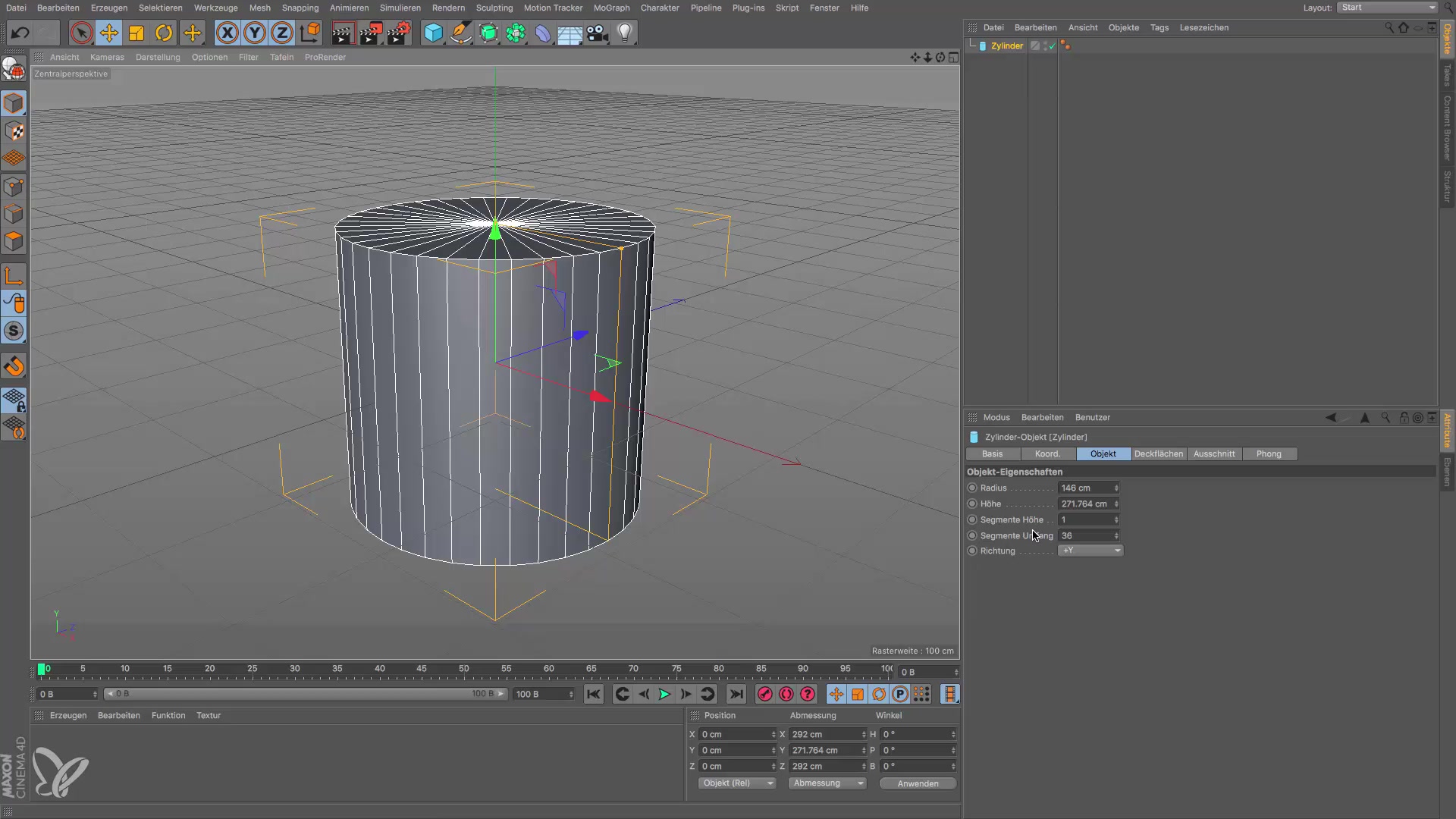Open the MoGraph menu
Image resolution: width=1456 pixels, height=819 pixels.
point(611,8)
